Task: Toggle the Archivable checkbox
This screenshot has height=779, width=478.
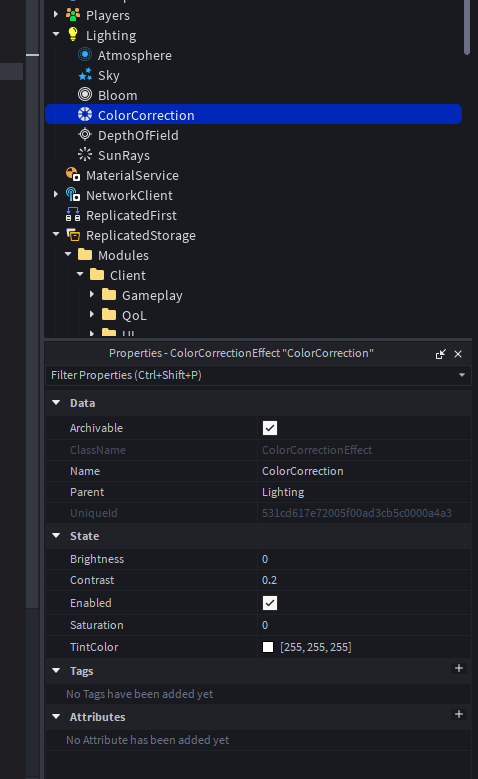Action: pyautogui.click(x=270, y=428)
